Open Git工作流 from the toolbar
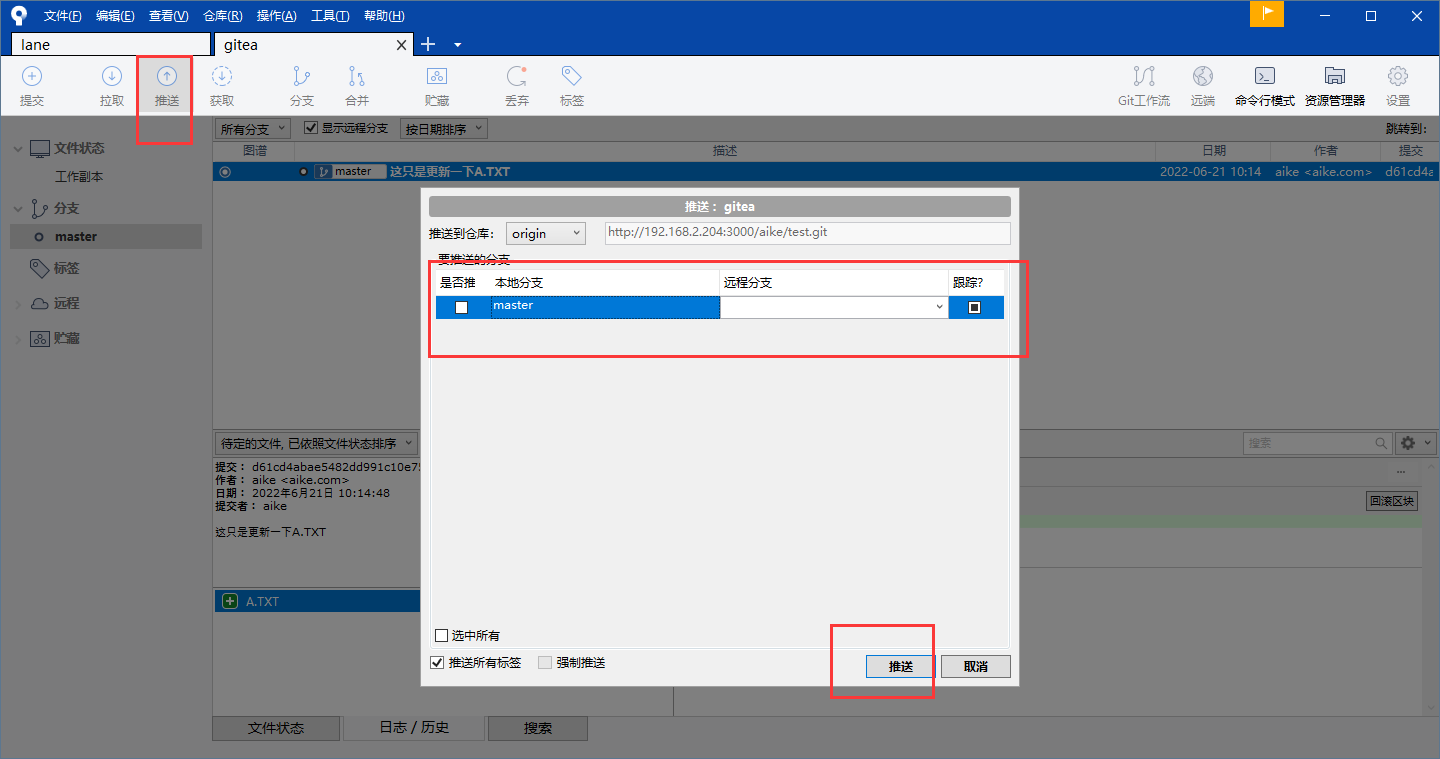This screenshot has height=759, width=1440. point(1144,86)
